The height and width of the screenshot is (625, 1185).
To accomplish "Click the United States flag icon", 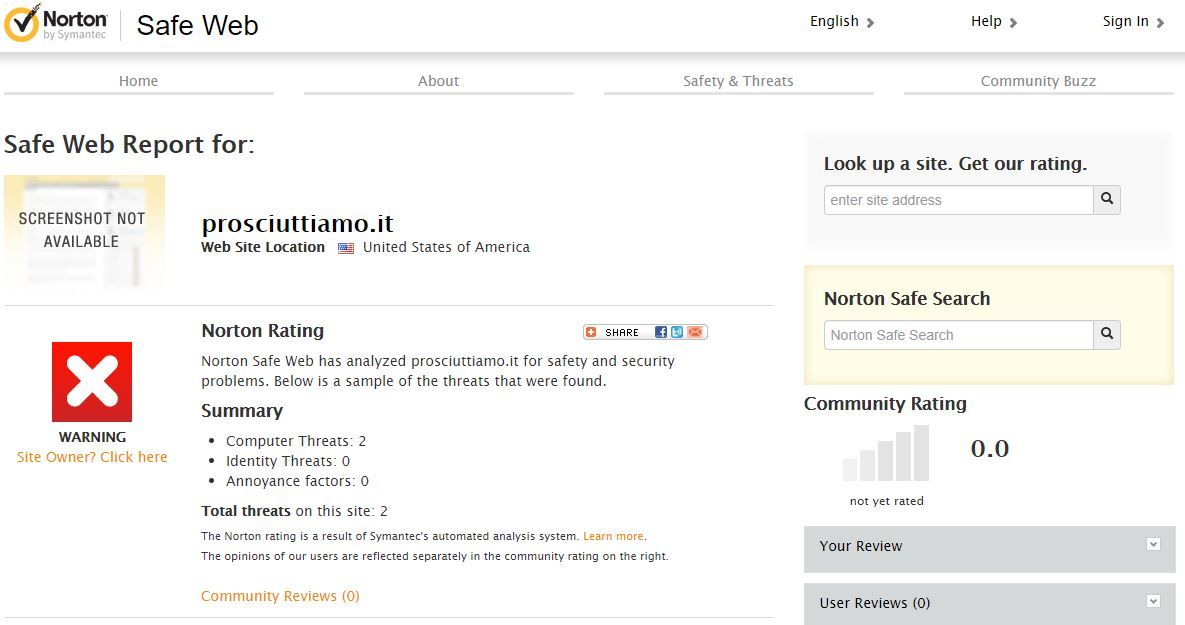I will (345, 248).
